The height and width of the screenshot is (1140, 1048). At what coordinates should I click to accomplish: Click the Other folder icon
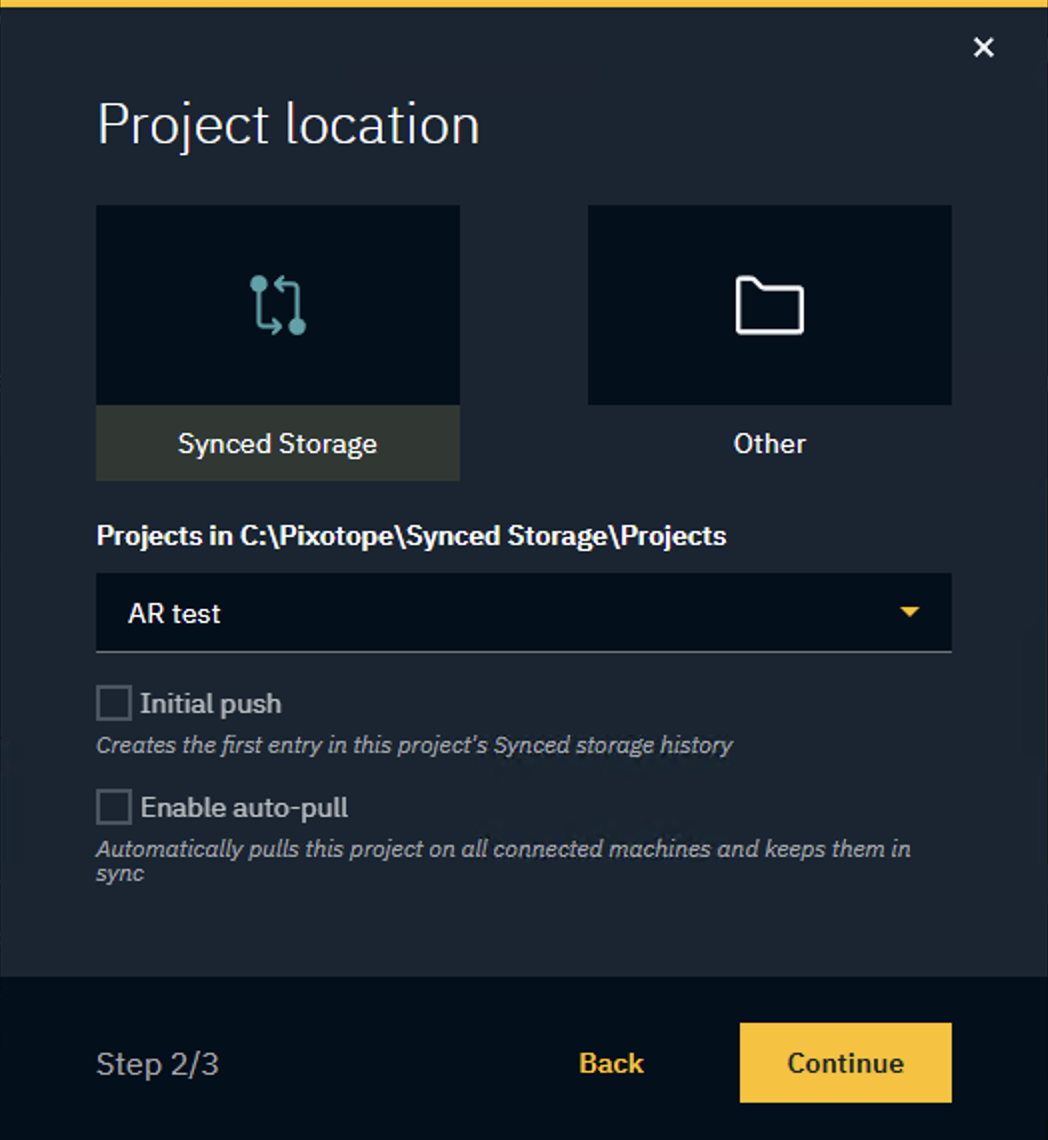tap(769, 303)
